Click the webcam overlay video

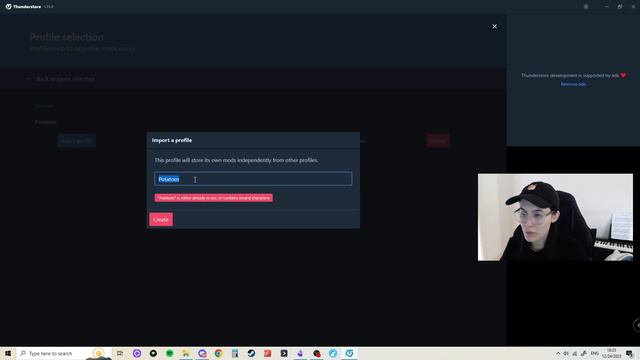(x=556, y=217)
